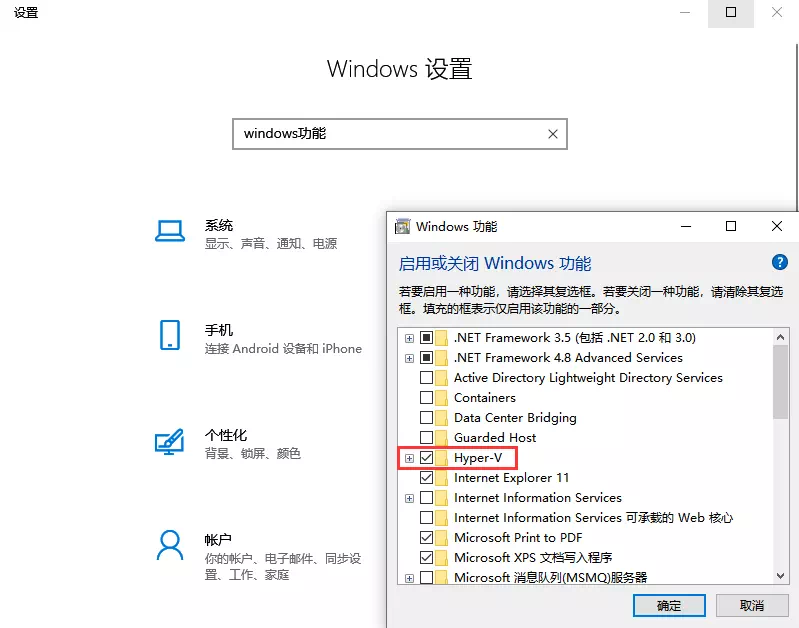Select Microsoft XPS 文档写入程序 label

(x=533, y=558)
